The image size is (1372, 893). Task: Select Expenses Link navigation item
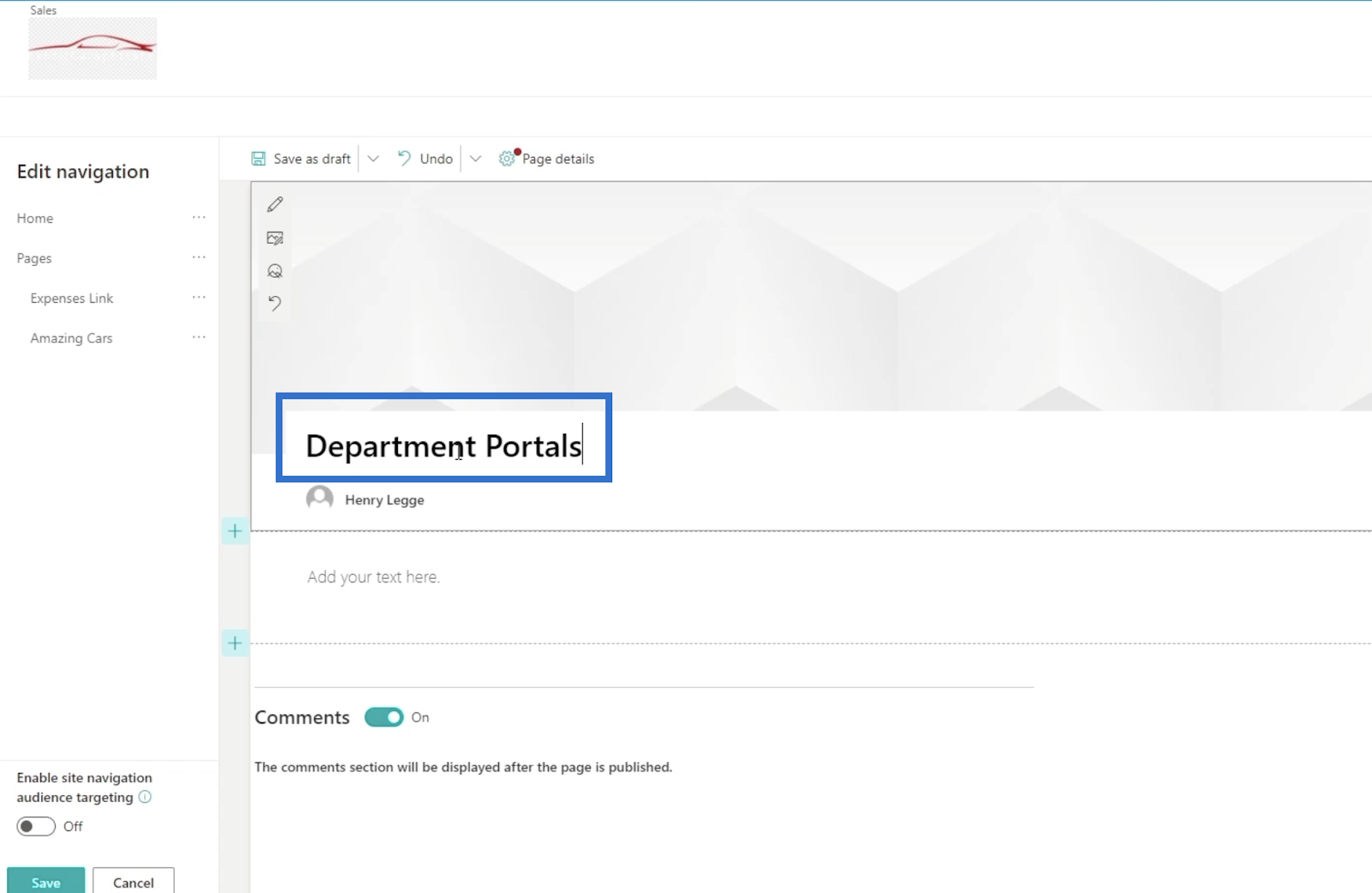pyautogui.click(x=72, y=299)
